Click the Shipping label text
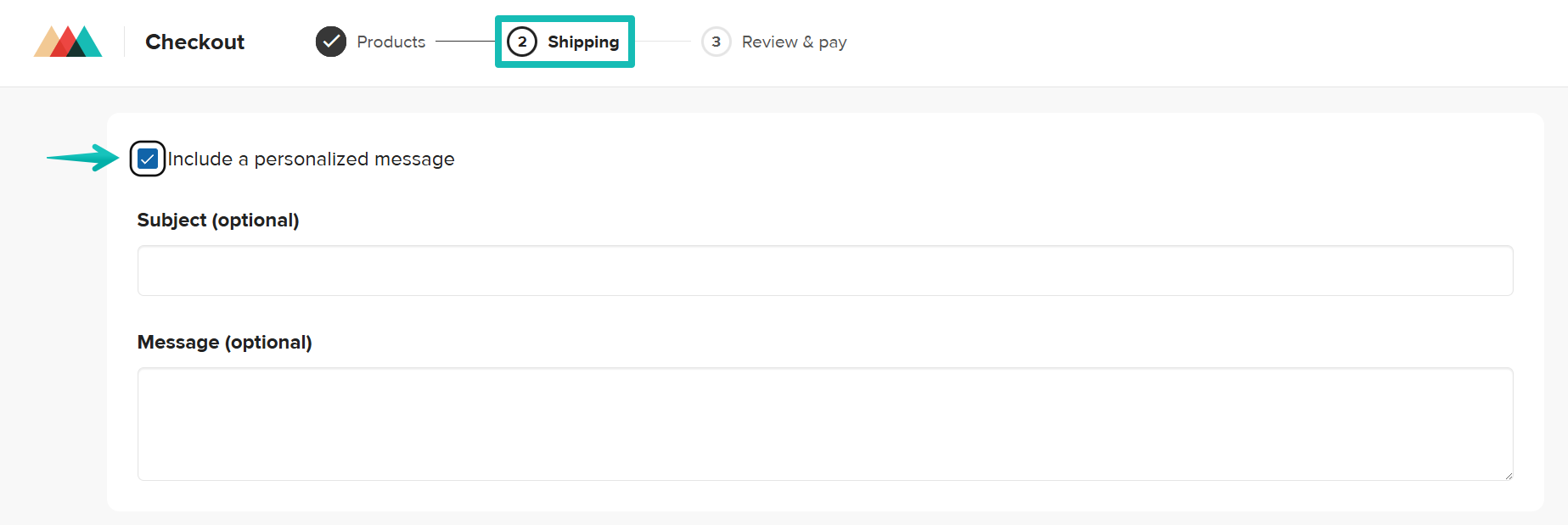 [x=584, y=42]
